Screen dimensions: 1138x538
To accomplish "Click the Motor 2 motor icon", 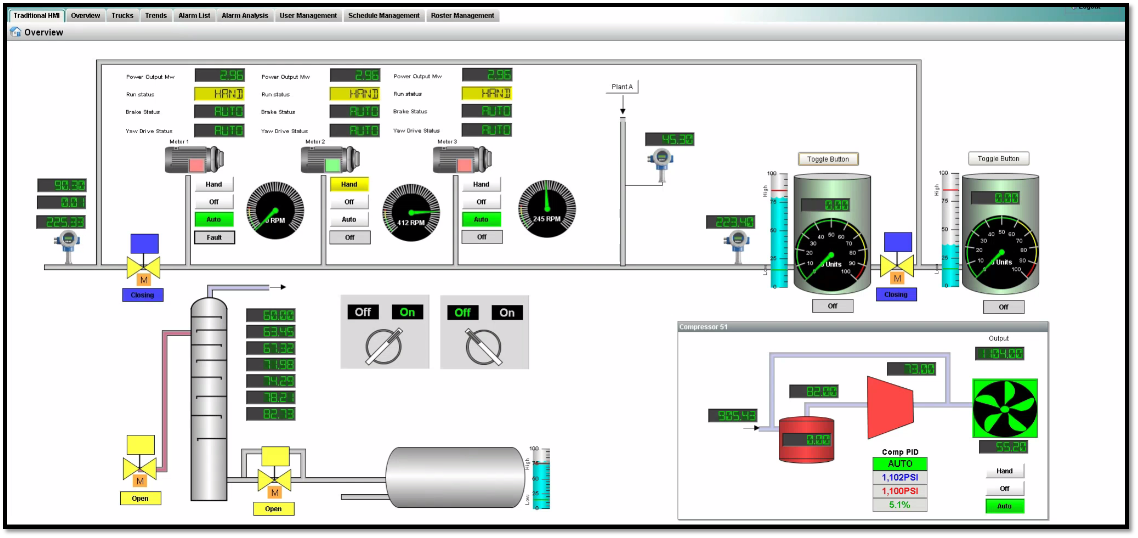I will (330, 160).
